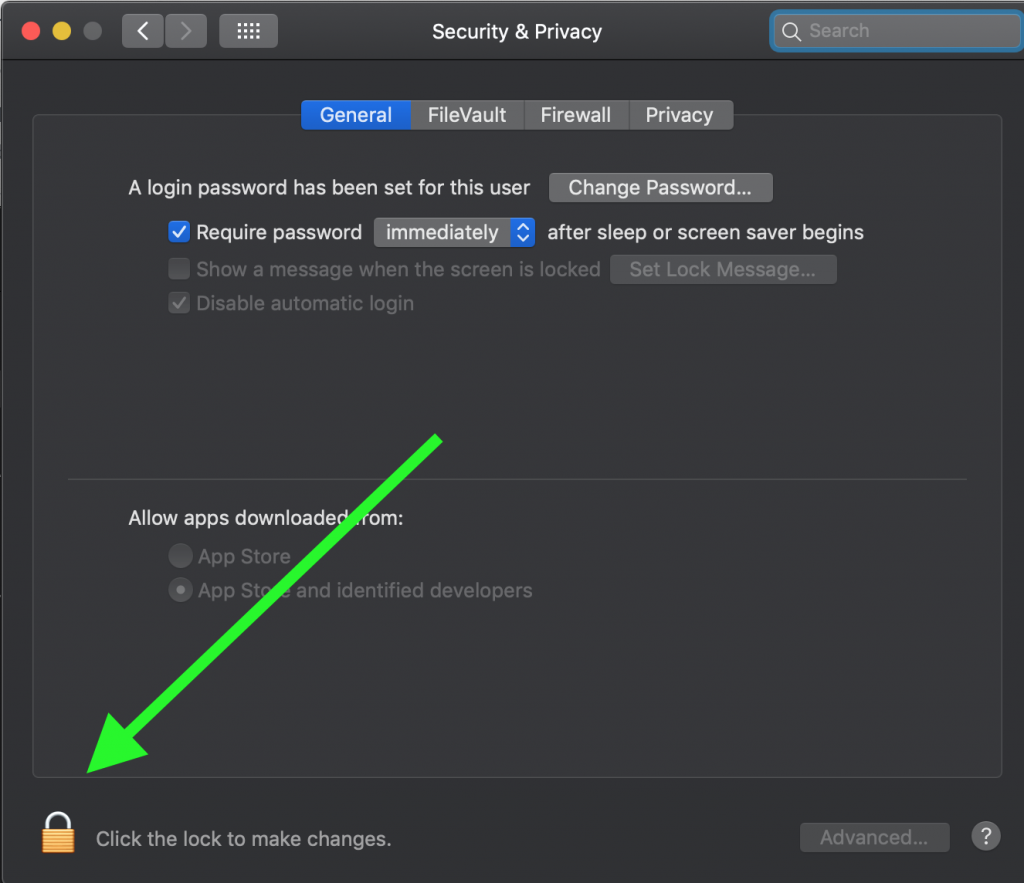Go forward with the right chevron button

(186, 31)
